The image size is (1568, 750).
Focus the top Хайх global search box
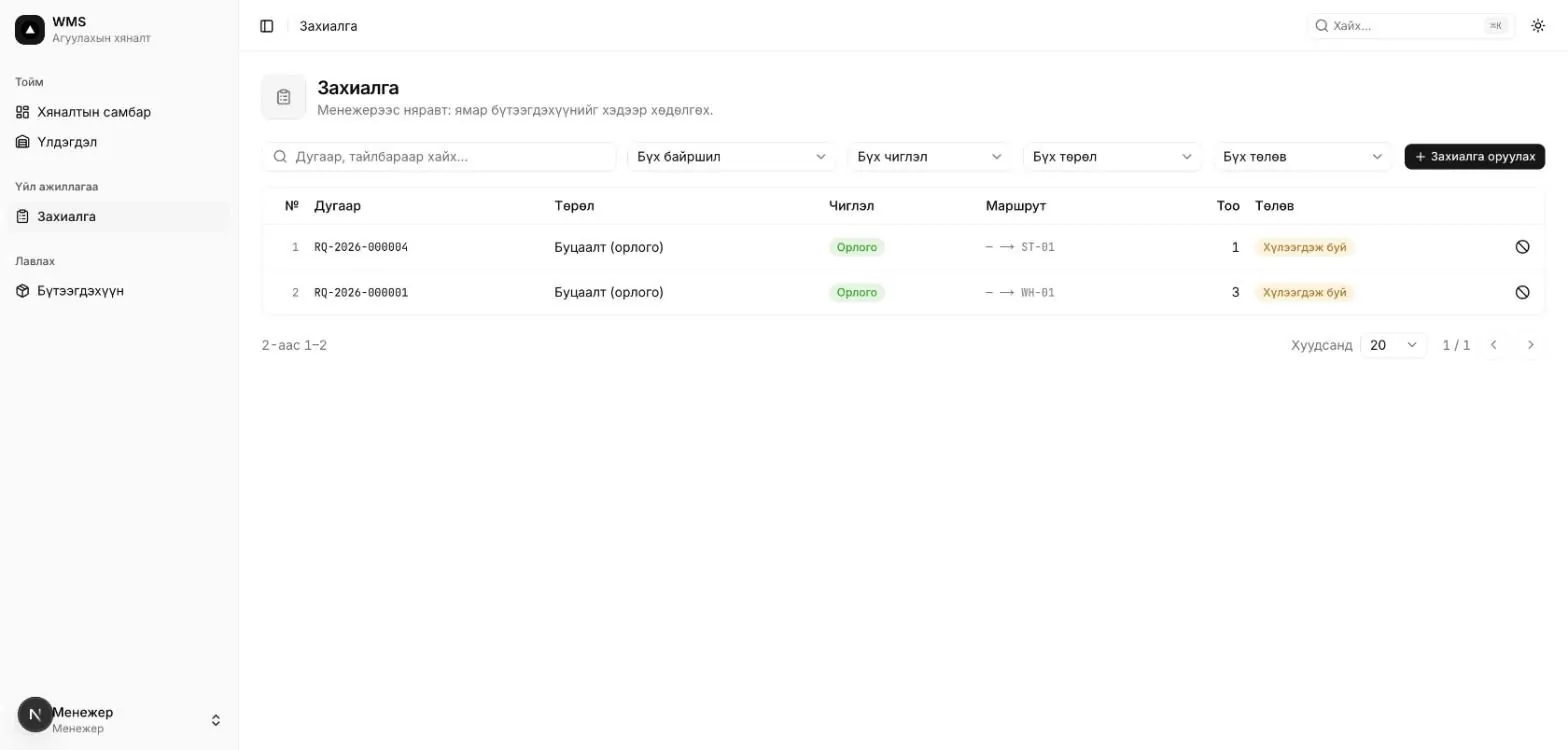tap(1411, 26)
